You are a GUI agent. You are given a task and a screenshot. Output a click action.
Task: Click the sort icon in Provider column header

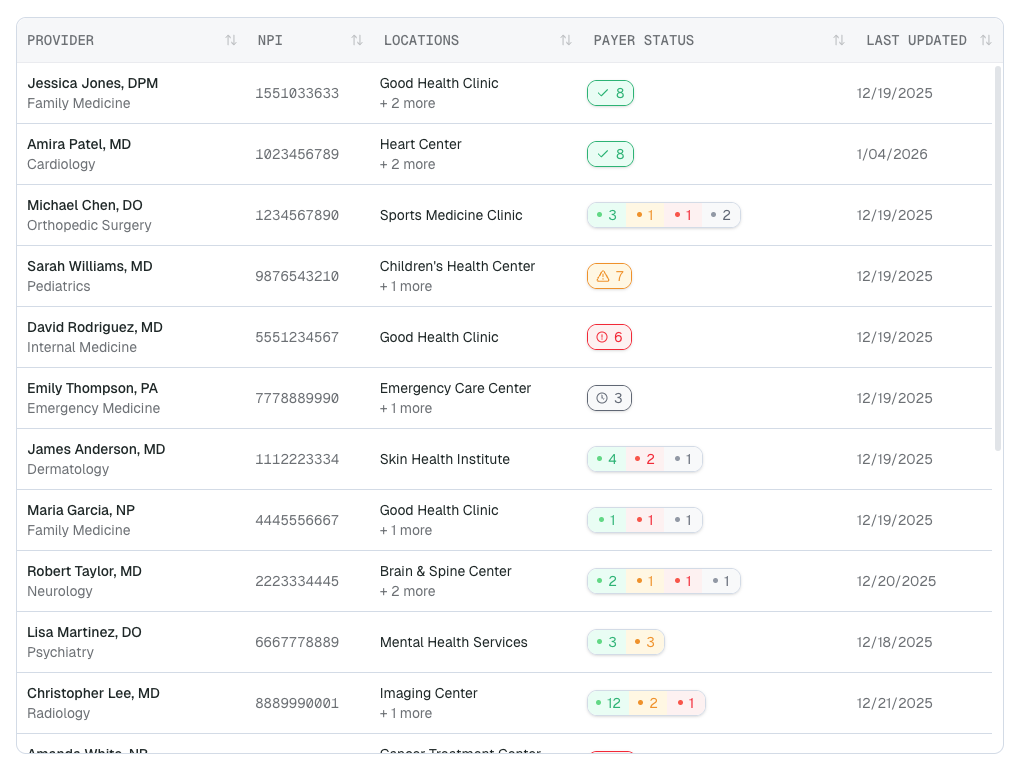point(231,40)
